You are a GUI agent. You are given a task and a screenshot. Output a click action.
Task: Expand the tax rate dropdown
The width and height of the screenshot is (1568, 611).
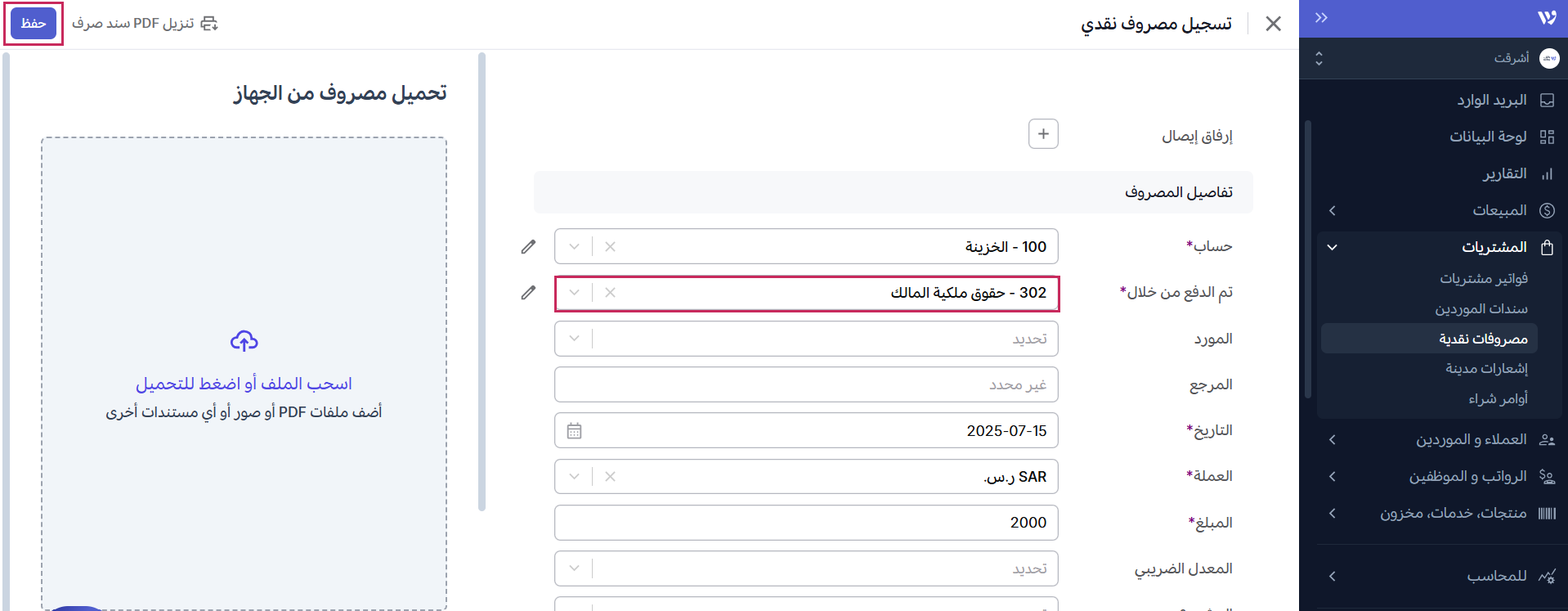click(x=574, y=568)
